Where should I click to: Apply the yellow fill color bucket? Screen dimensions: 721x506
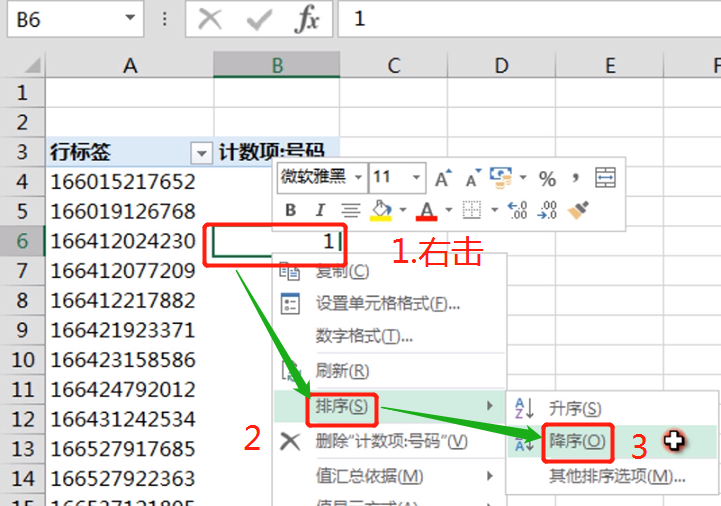[x=381, y=211]
